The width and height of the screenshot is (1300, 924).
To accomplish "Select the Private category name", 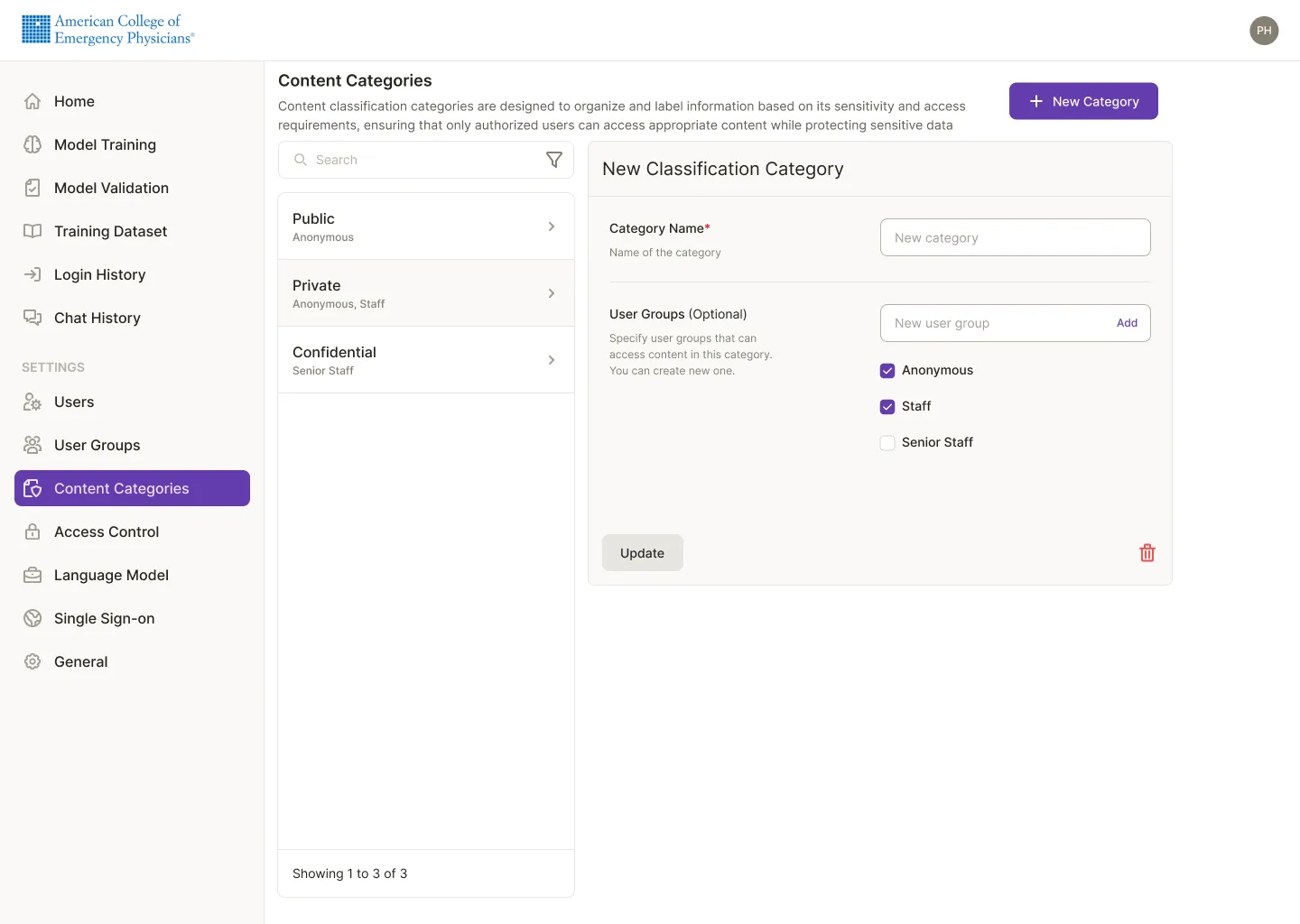I will [317, 285].
